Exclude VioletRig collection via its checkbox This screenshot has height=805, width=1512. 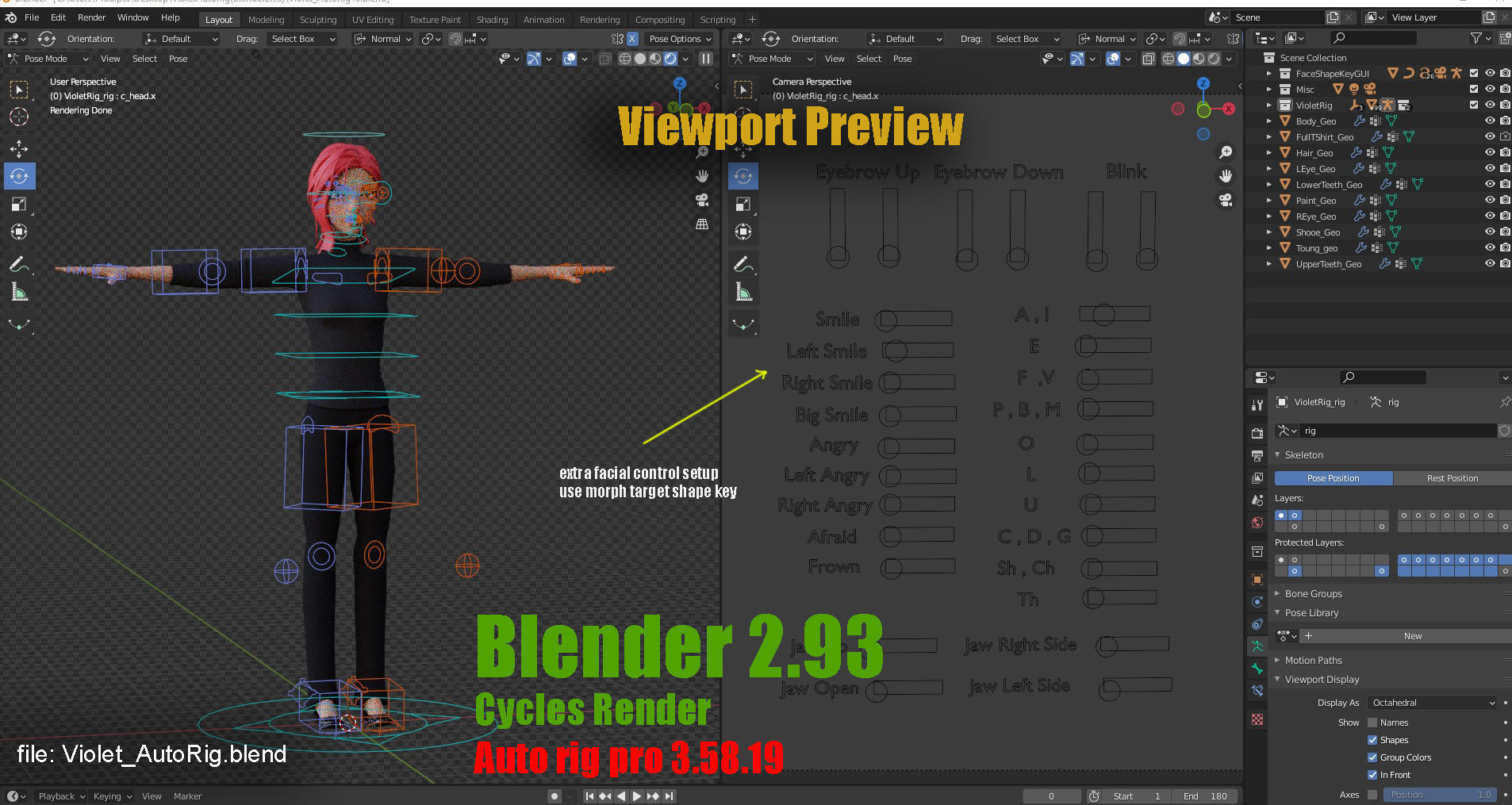pos(1474,105)
